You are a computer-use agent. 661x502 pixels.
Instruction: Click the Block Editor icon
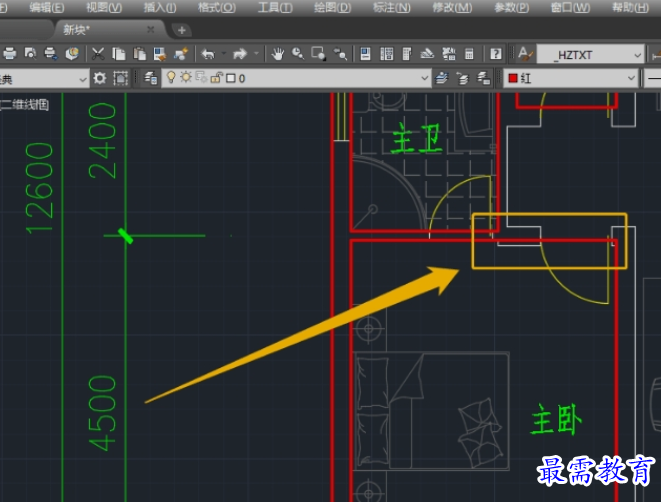pyautogui.click(x=181, y=54)
